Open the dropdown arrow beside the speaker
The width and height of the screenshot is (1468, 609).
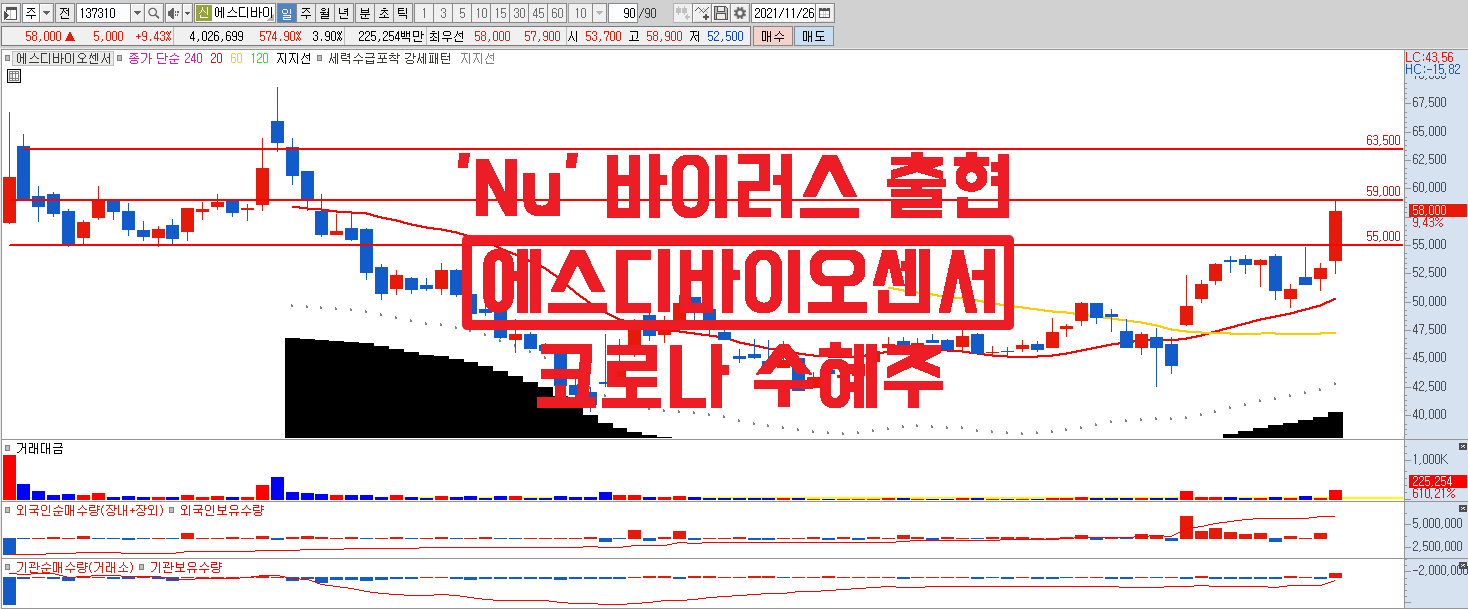coord(187,13)
